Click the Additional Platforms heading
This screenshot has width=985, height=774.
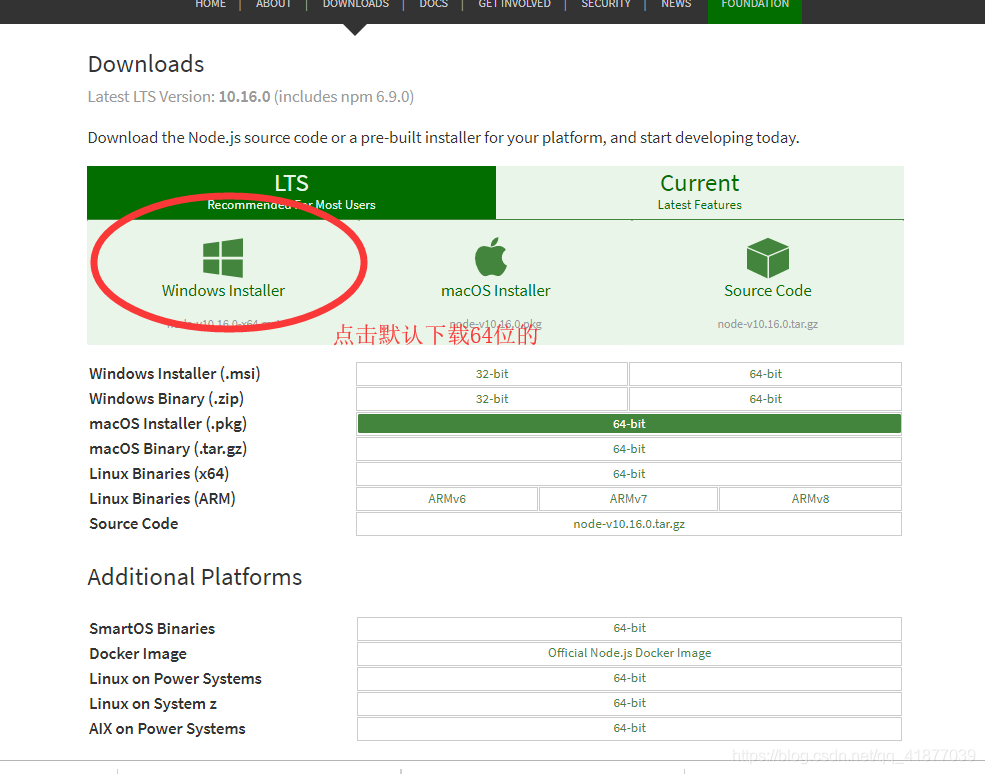195,577
